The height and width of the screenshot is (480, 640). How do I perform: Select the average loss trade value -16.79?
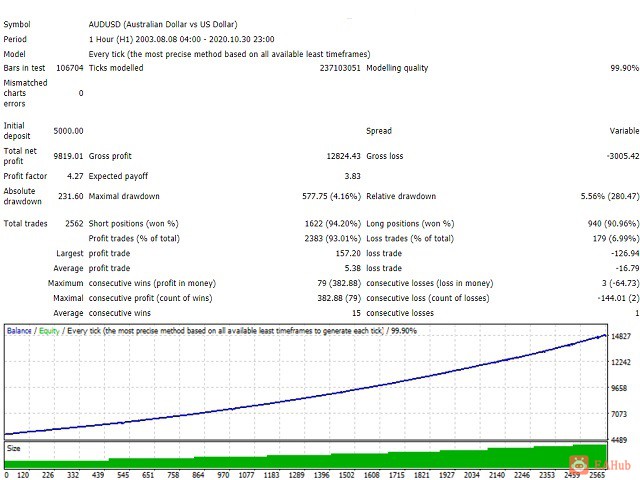point(627,268)
